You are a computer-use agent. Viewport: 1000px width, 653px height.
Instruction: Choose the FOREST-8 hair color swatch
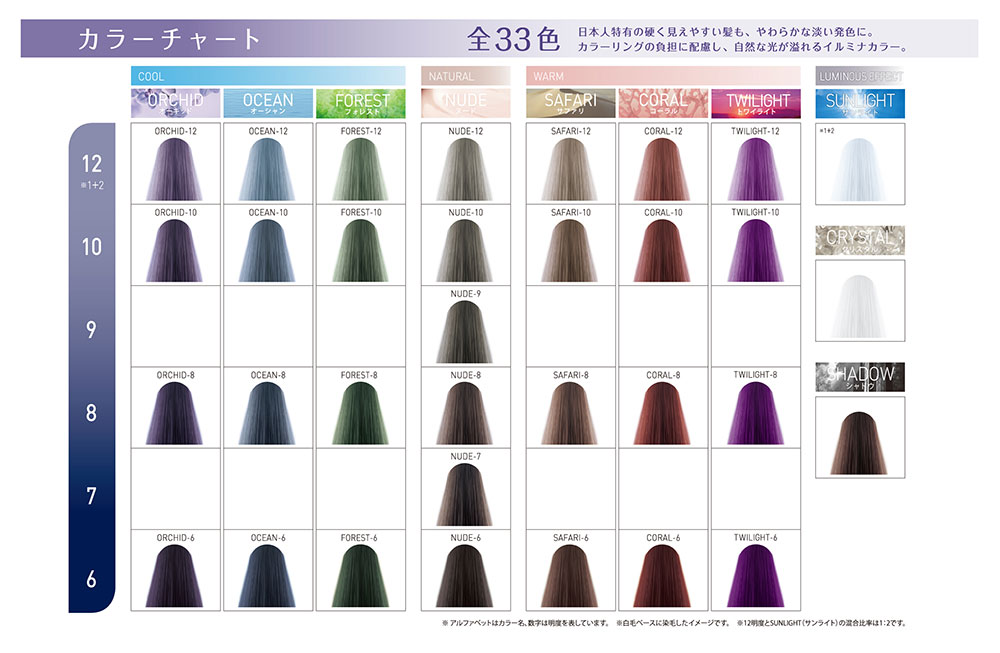point(360,413)
